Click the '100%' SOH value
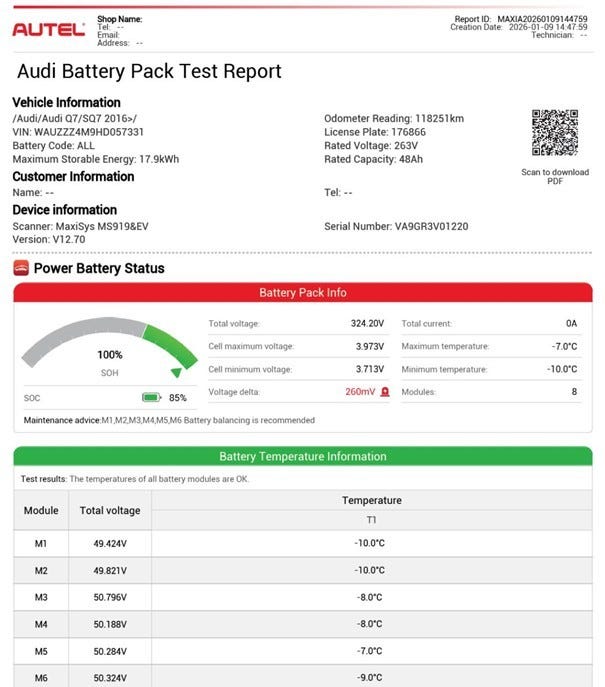Screen dimensions: 605x687 [110, 355]
